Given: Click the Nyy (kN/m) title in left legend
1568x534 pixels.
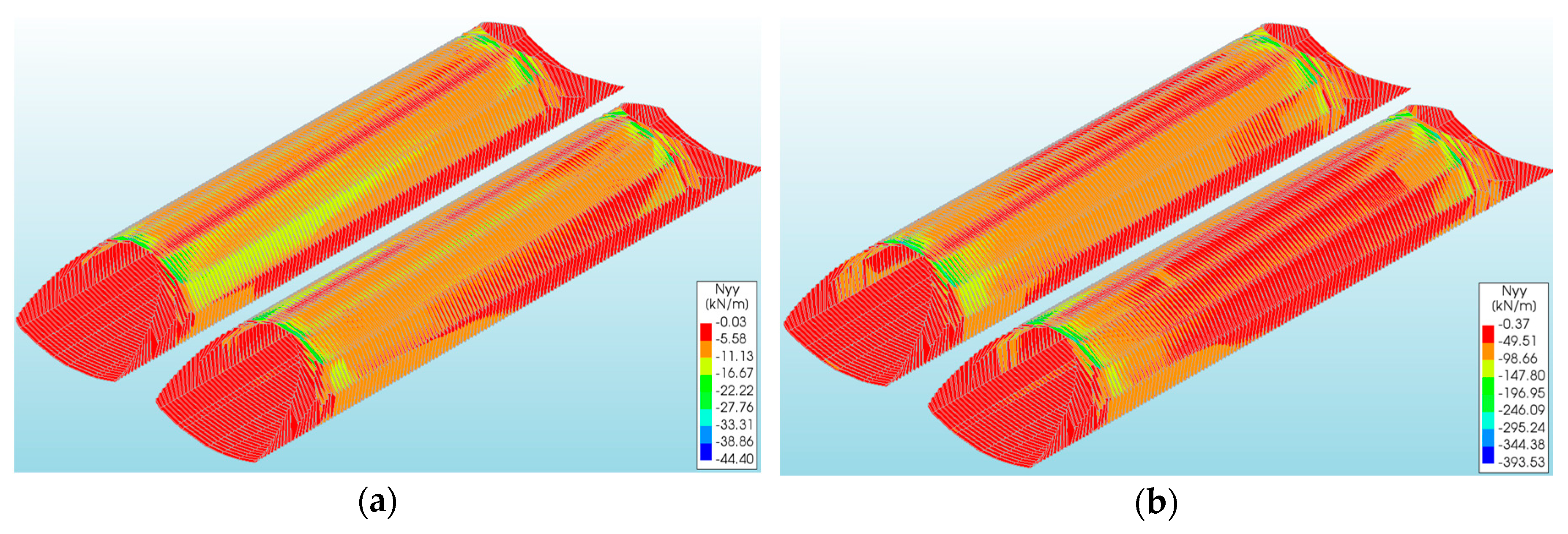Looking at the screenshot, I should coord(727,297).
